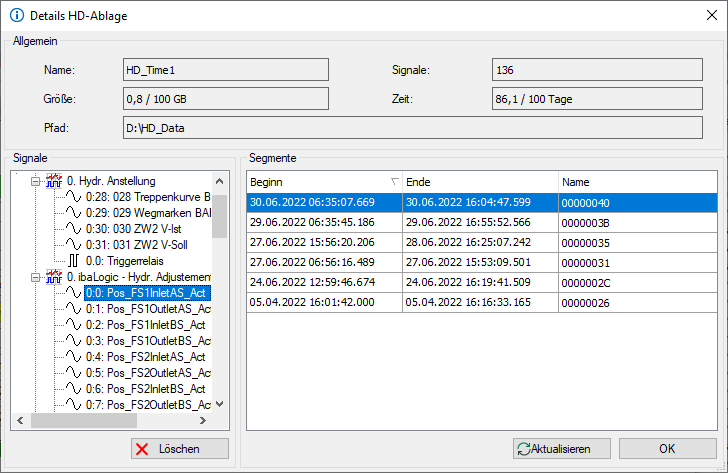Click end time 05.04.2022 16:16:33.165
The width and height of the screenshot is (728, 473).
[x=468, y=302]
